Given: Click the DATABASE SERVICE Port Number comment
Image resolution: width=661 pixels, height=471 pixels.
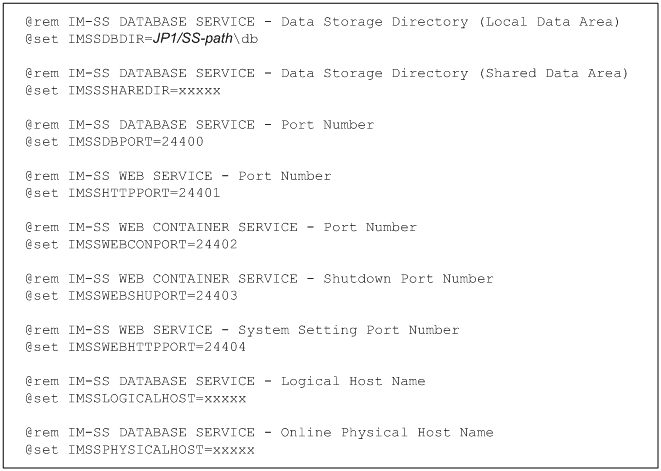Looking at the screenshot, I should coord(200,125).
